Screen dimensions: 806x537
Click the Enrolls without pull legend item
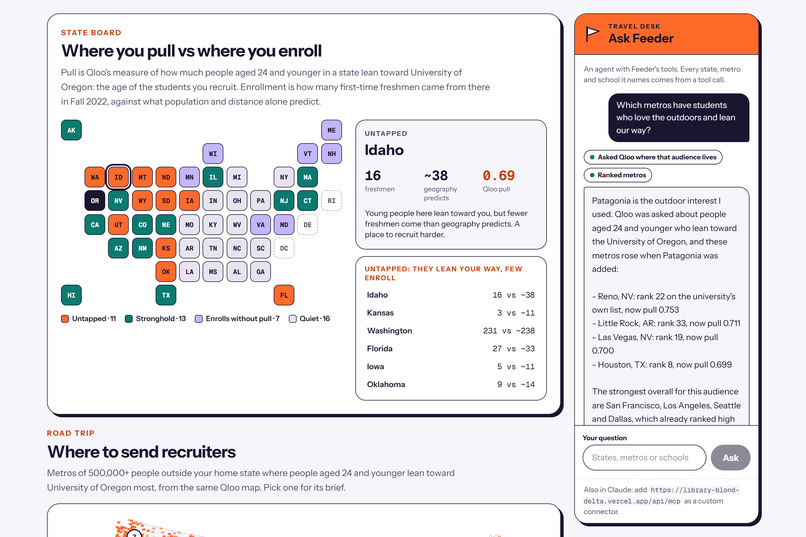click(x=237, y=319)
